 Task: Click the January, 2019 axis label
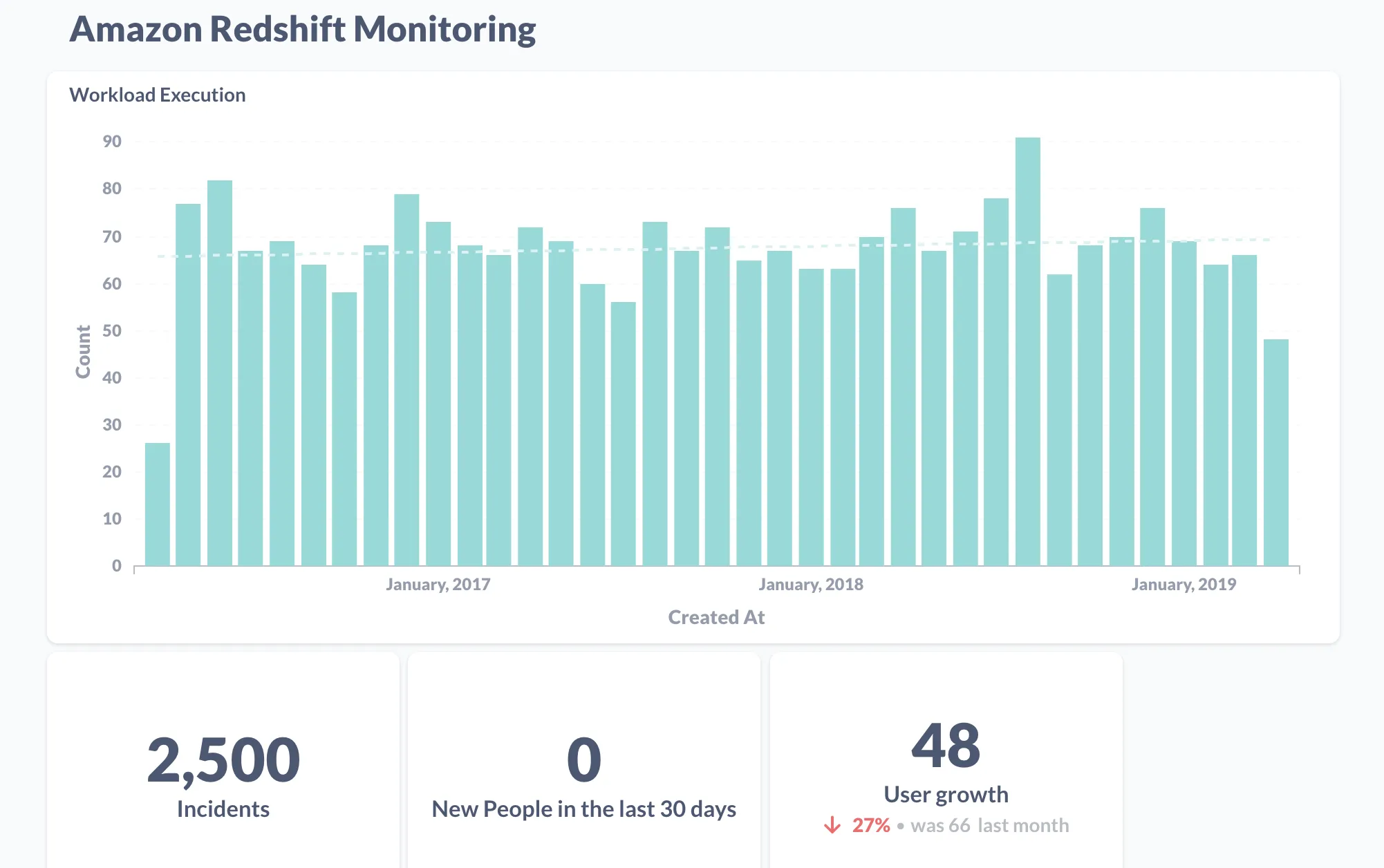(x=1184, y=585)
